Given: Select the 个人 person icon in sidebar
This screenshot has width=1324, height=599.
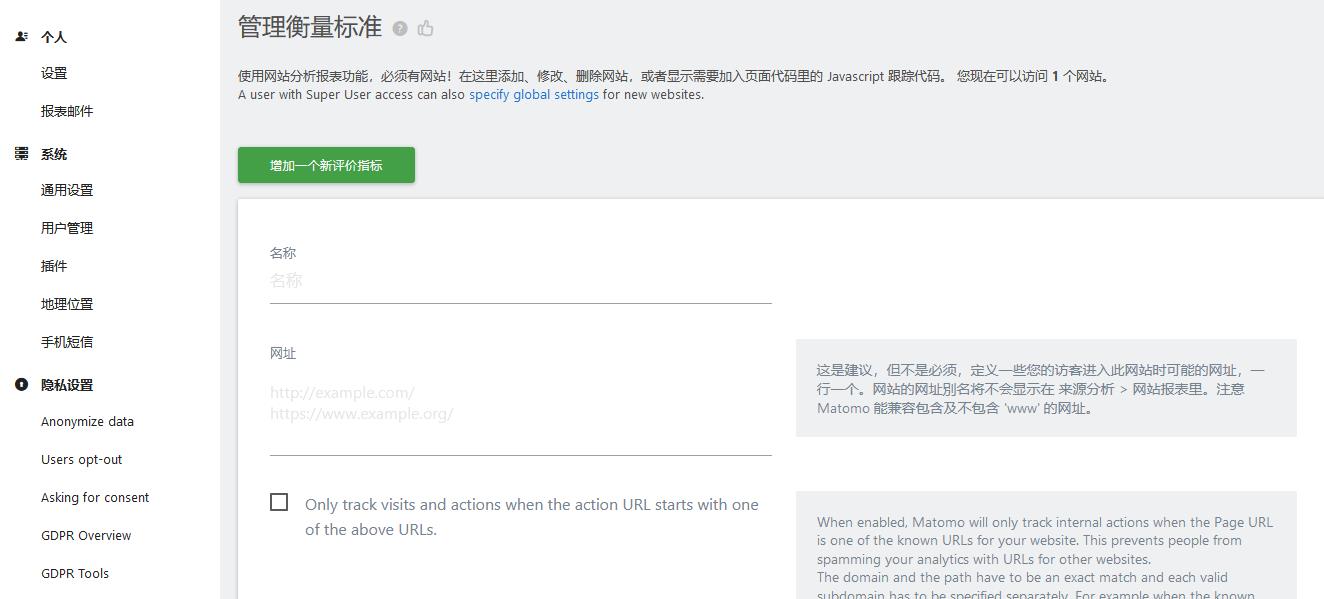Looking at the screenshot, I should point(20,35).
